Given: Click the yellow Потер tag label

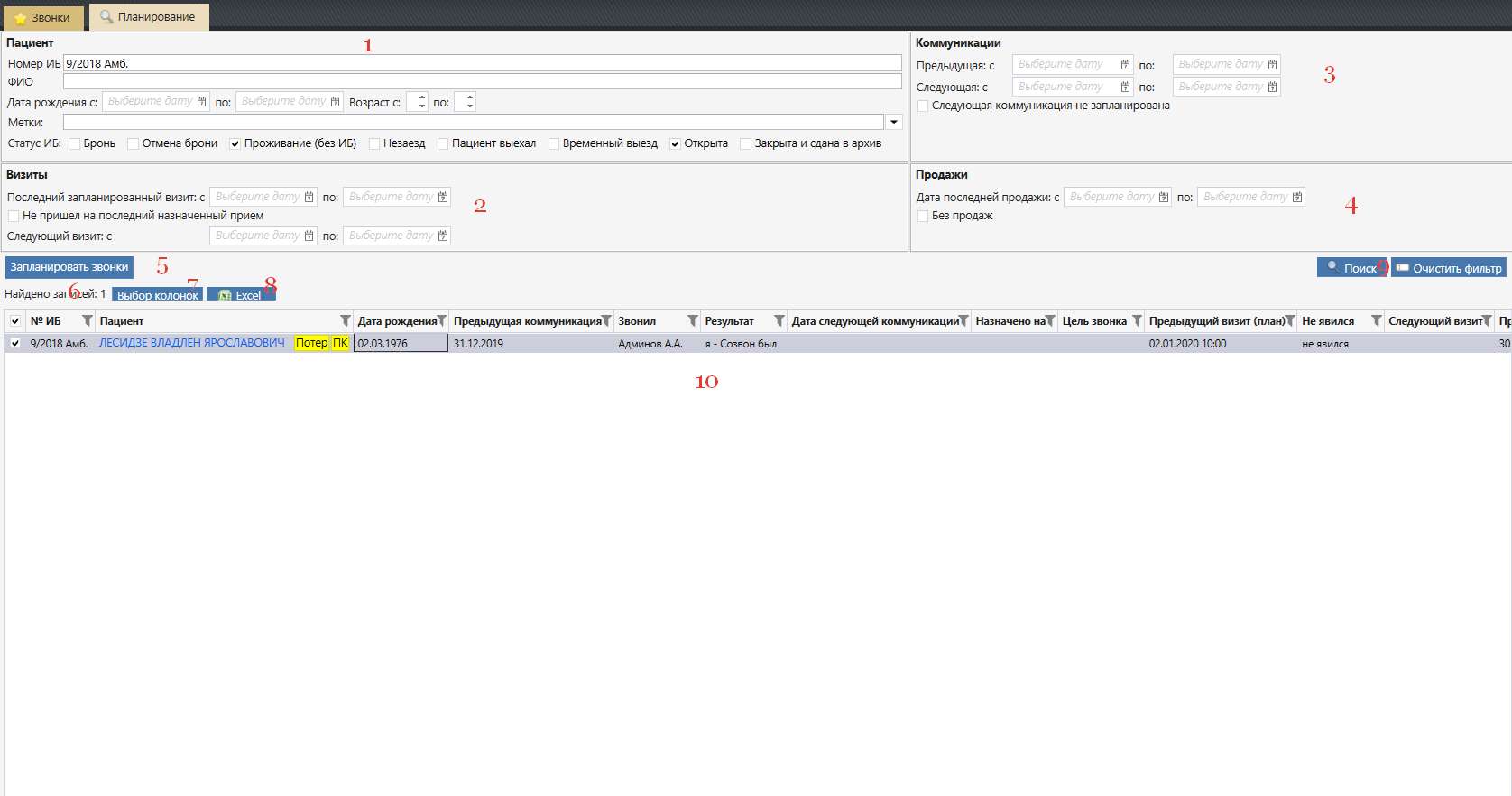Looking at the screenshot, I should [x=311, y=343].
